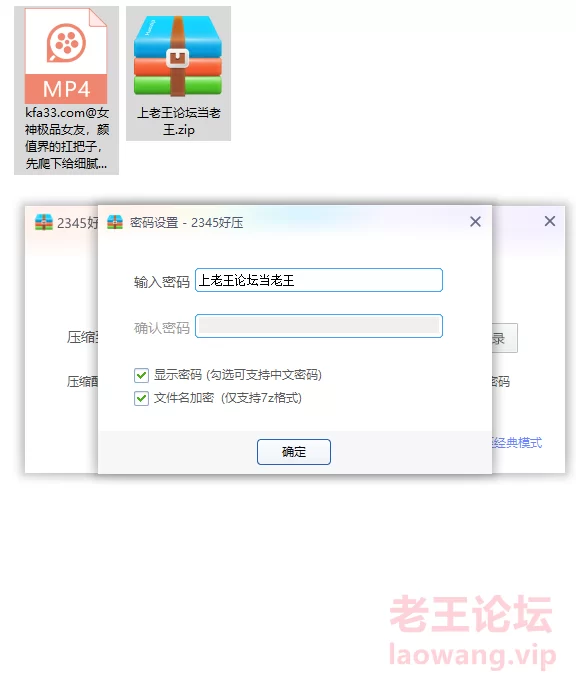Click the 2345好压 icon in the password dialog title
The width and height of the screenshot is (576, 680).
pyautogui.click(x=115, y=222)
